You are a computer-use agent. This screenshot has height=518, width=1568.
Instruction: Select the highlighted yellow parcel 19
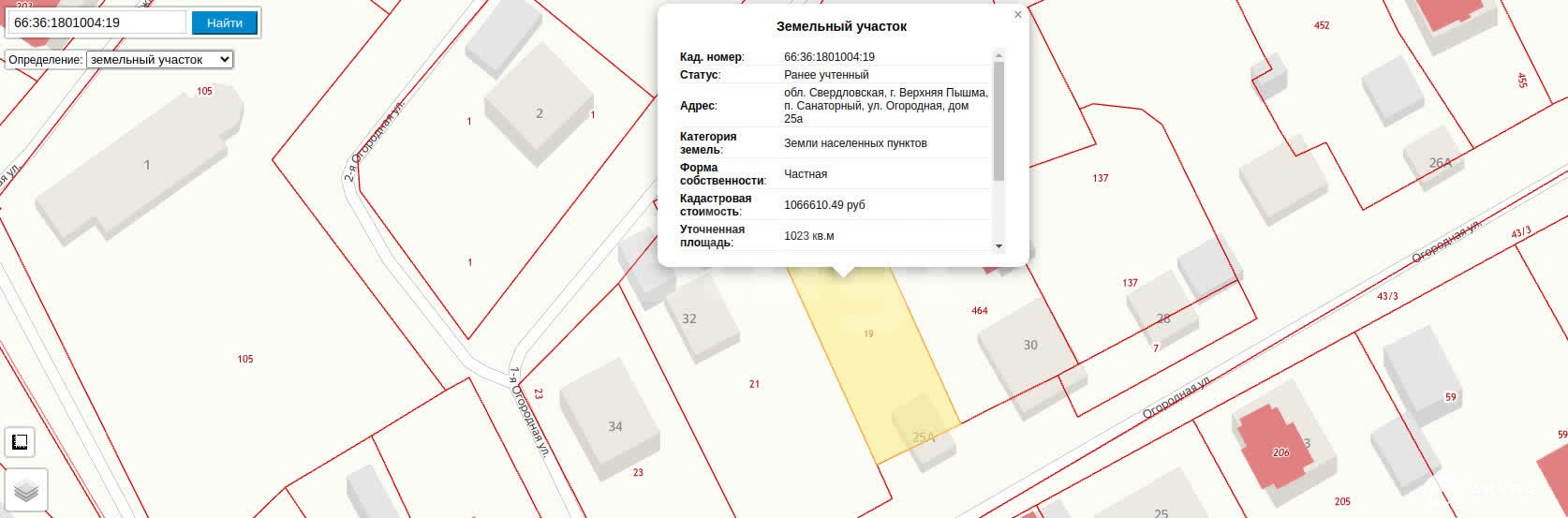pyautogui.click(x=867, y=356)
